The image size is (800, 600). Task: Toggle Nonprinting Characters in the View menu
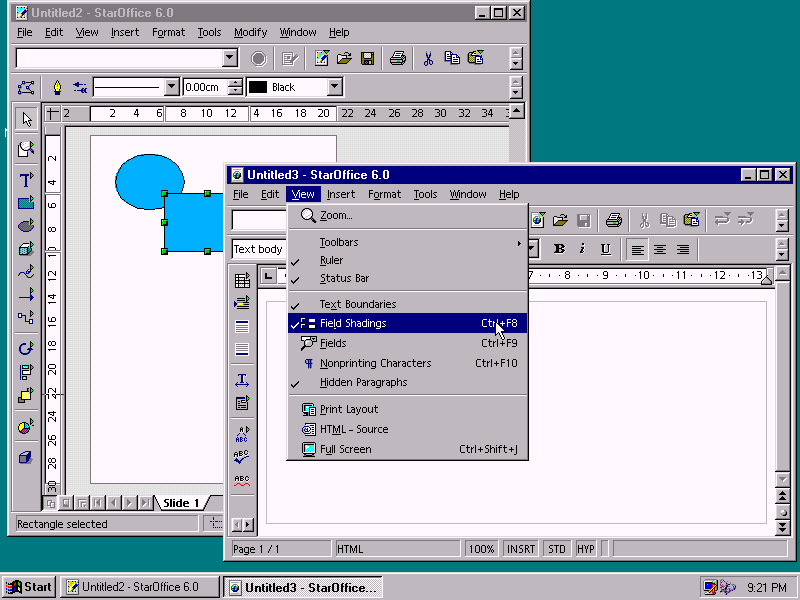point(407,363)
